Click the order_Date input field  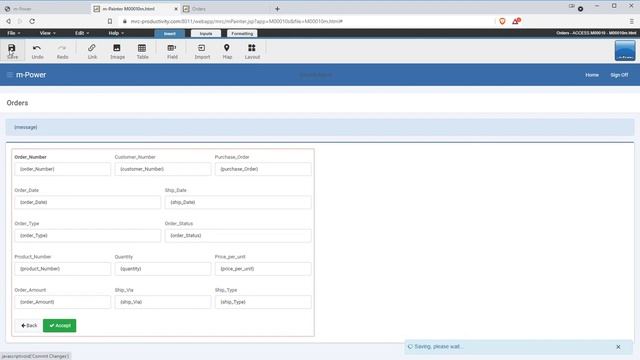(x=88, y=202)
